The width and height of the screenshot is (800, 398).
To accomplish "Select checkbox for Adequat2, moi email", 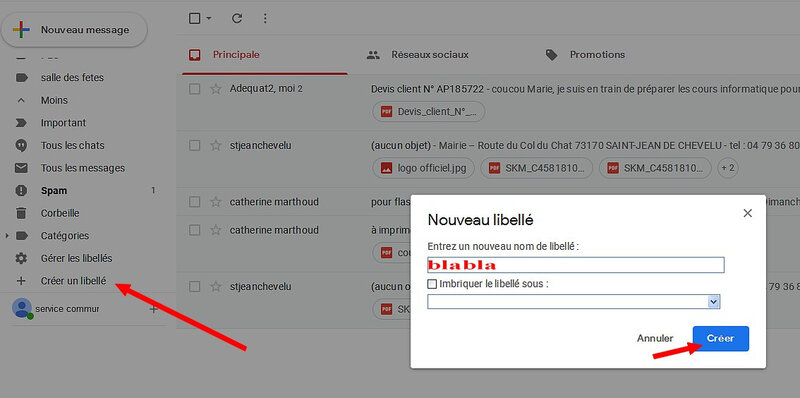I will click(194, 89).
